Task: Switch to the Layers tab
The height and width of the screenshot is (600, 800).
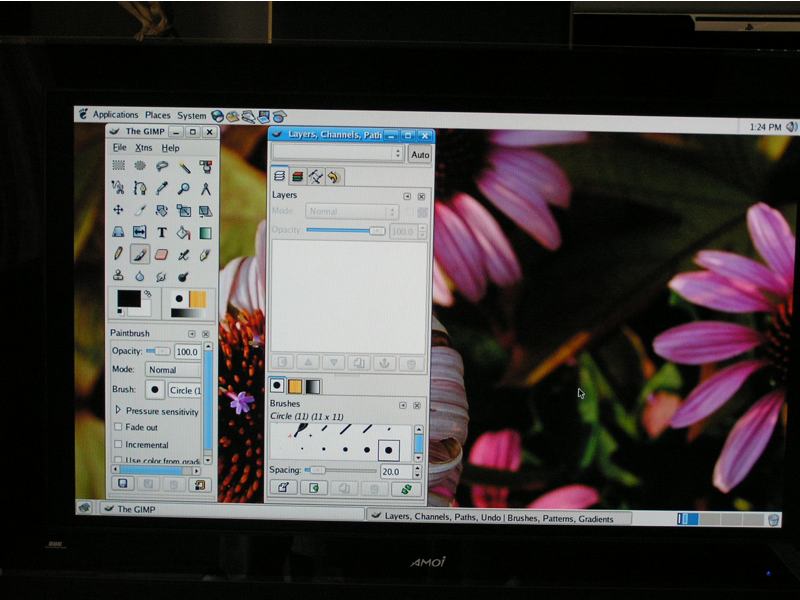Action: (x=279, y=176)
